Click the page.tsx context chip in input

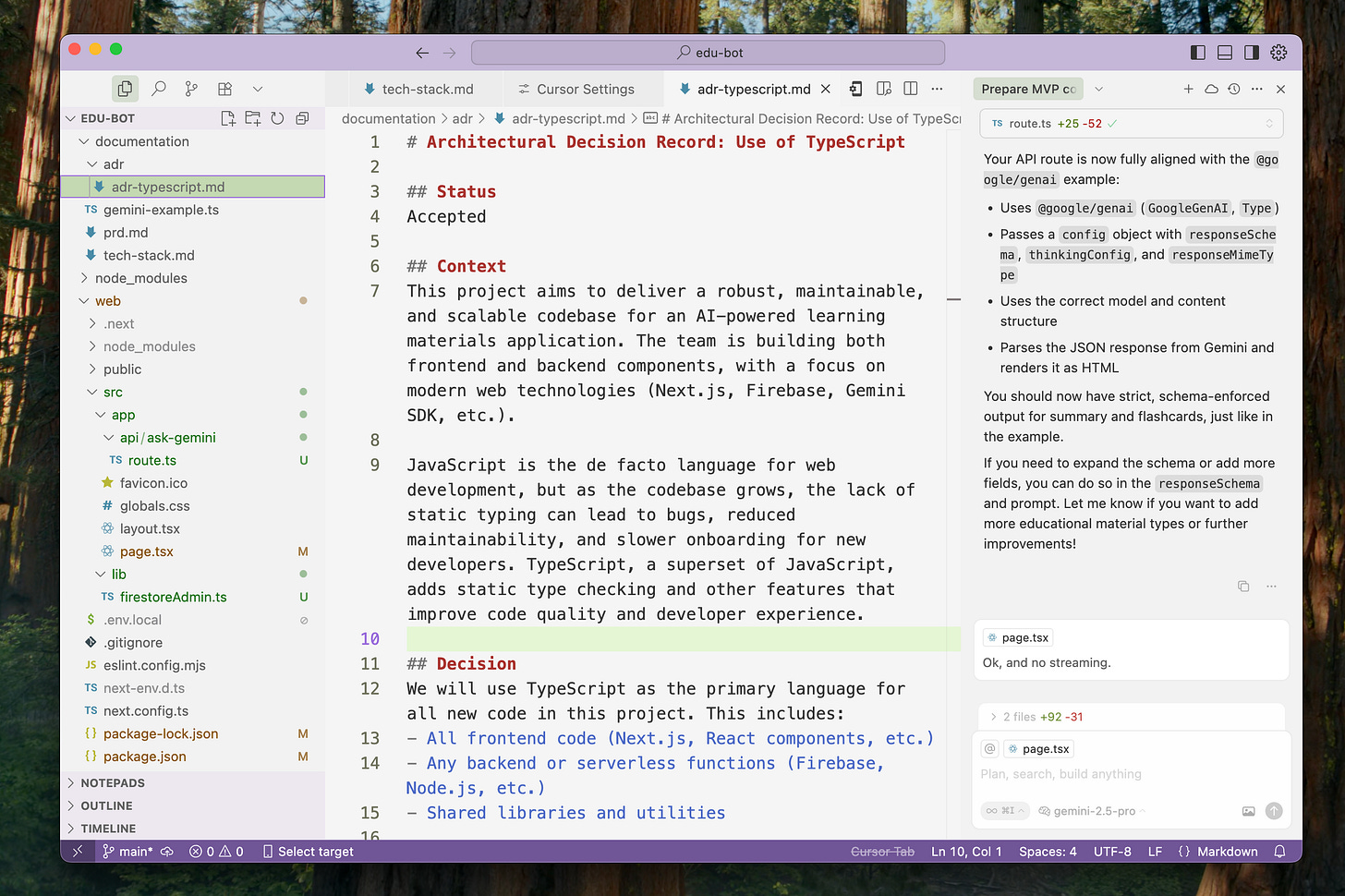1038,749
